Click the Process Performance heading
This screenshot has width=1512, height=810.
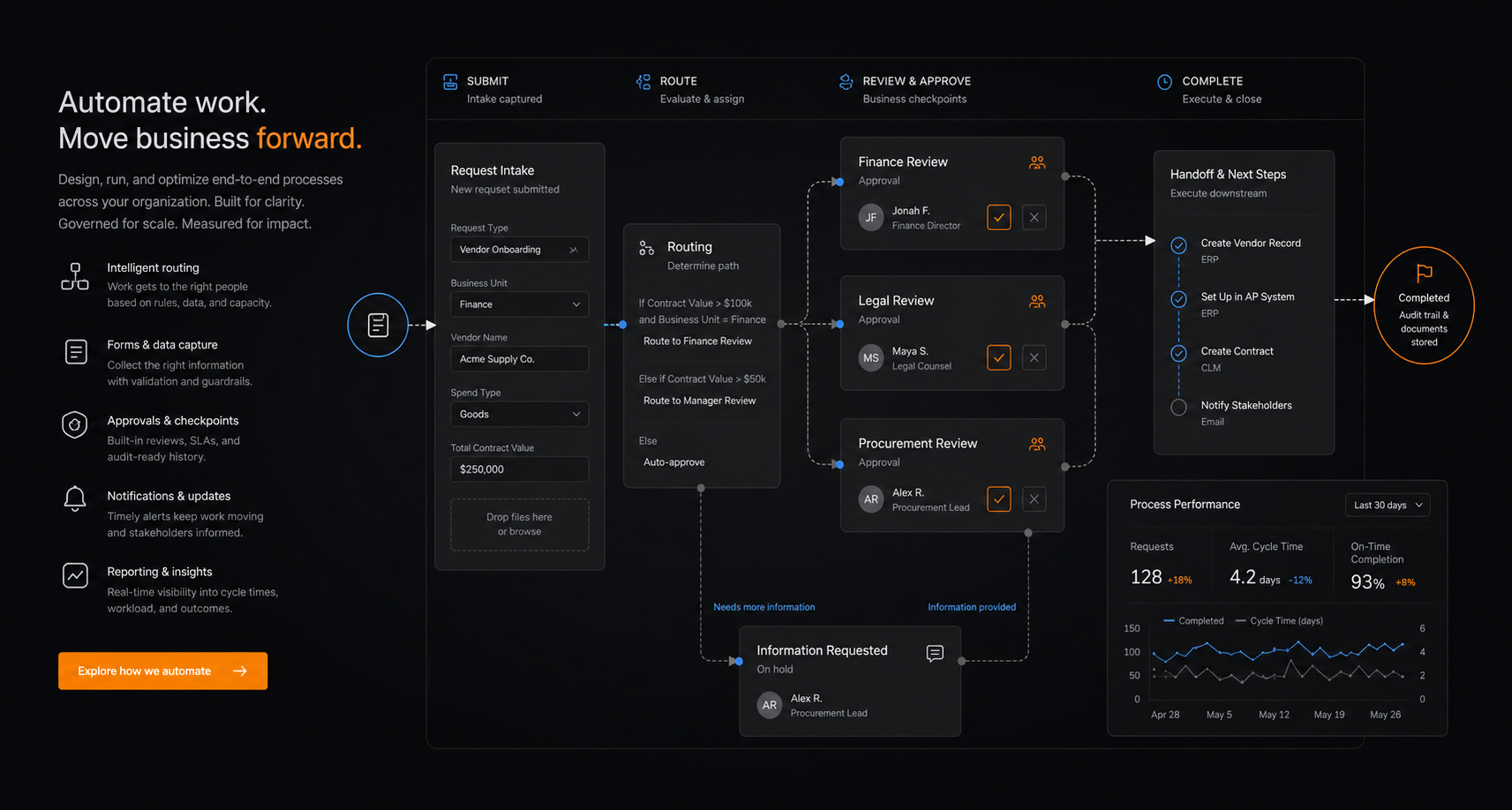point(1185,505)
